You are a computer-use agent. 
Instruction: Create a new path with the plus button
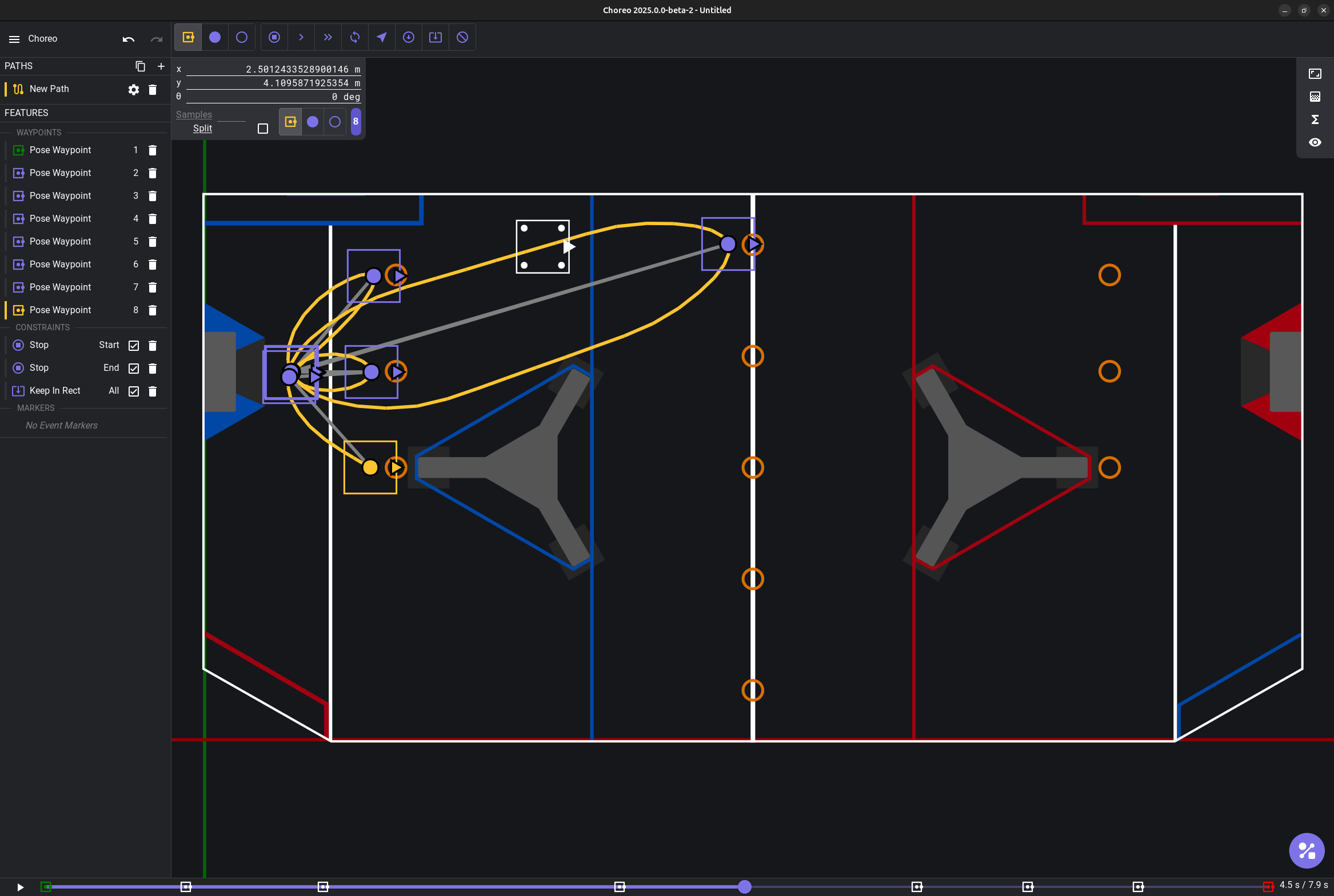tap(161, 66)
